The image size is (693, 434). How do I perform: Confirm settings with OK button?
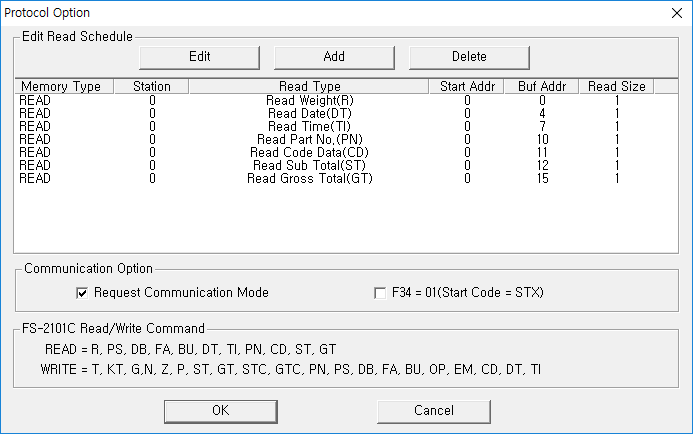[221, 411]
